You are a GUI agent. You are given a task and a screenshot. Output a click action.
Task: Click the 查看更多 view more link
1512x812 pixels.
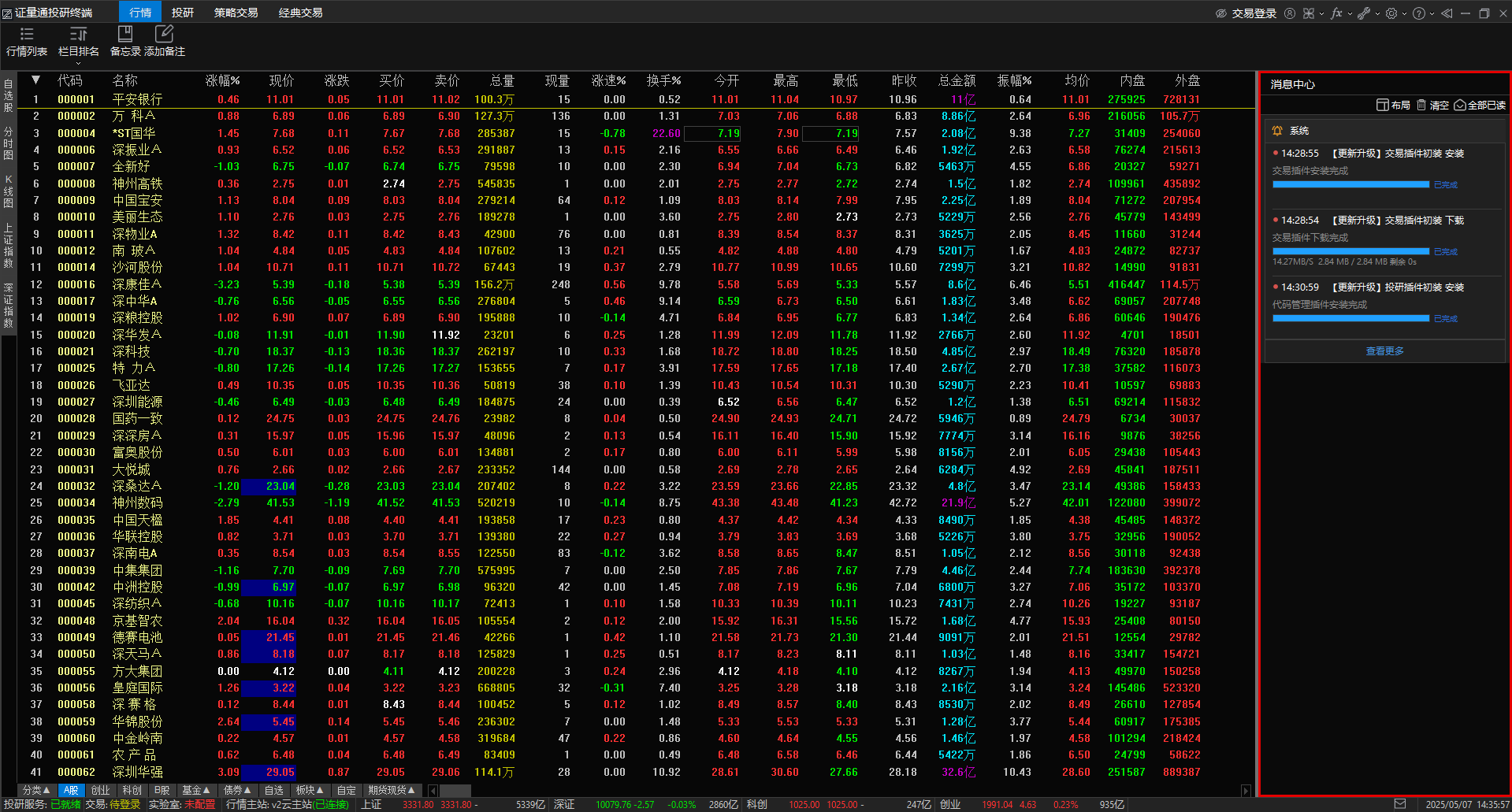coord(1384,351)
